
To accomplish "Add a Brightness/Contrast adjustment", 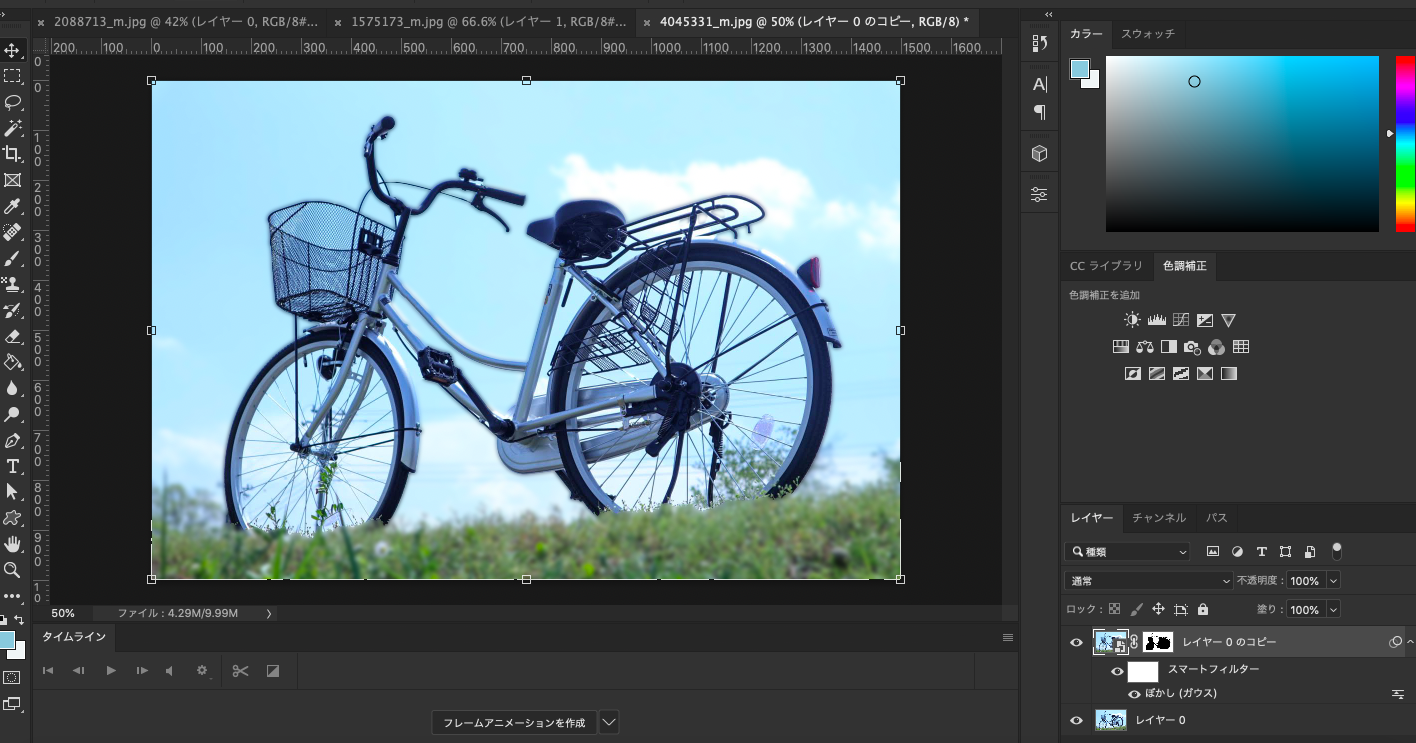I will click(x=1132, y=320).
